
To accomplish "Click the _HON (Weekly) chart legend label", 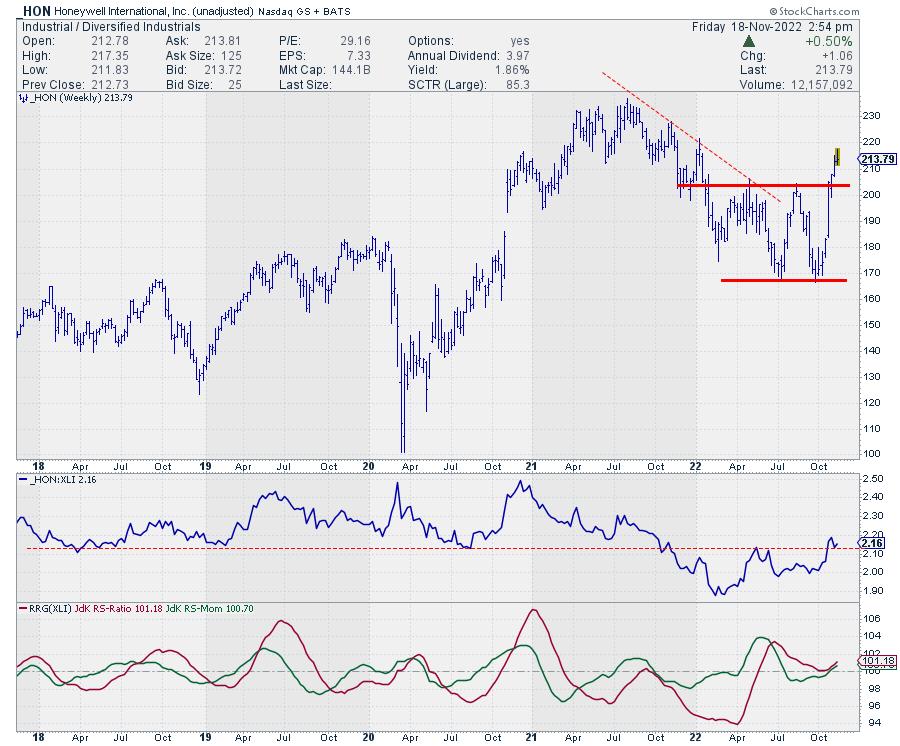I will pos(73,97).
